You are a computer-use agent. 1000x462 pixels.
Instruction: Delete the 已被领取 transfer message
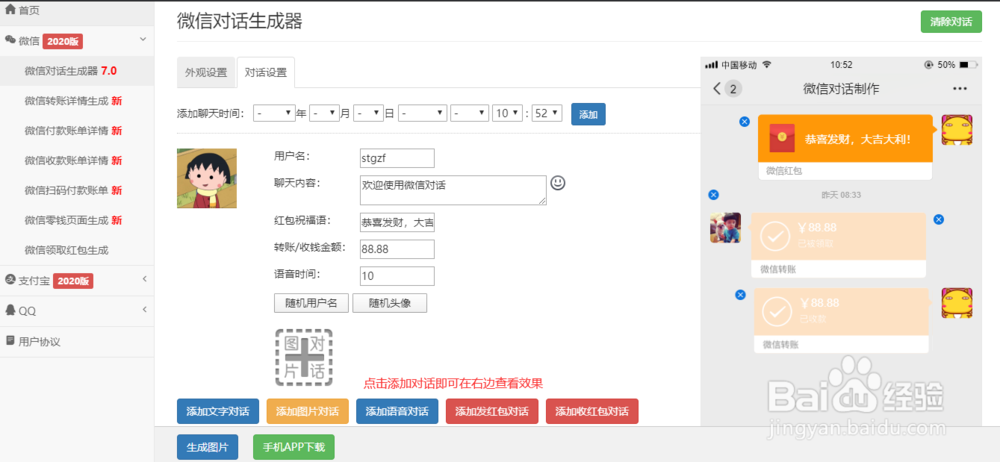click(x=938, y=219)
